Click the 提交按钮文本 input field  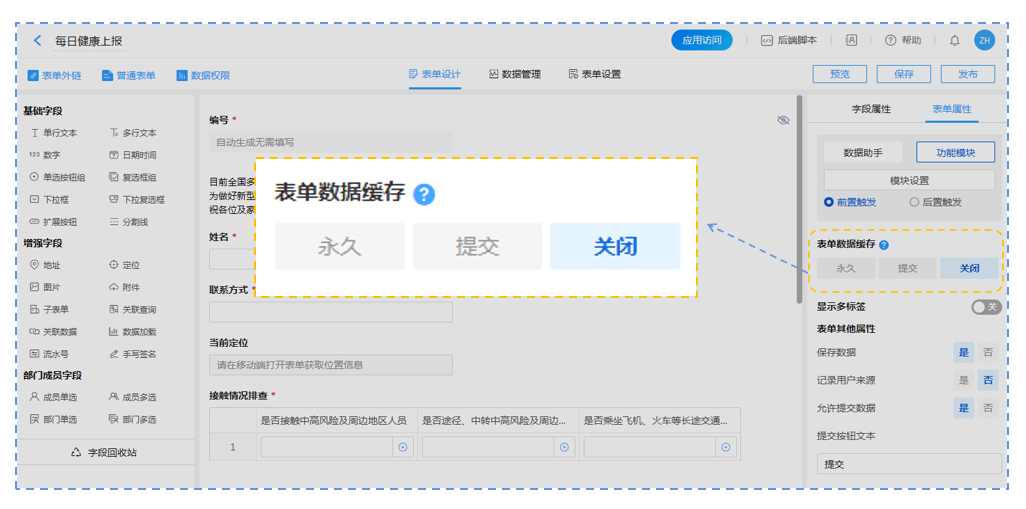pos(908,464)
